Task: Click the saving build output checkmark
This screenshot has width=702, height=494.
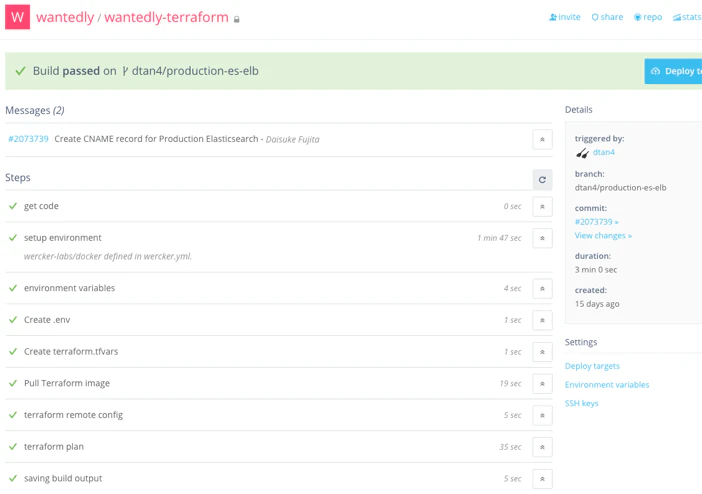Action: tap(13, 478)
